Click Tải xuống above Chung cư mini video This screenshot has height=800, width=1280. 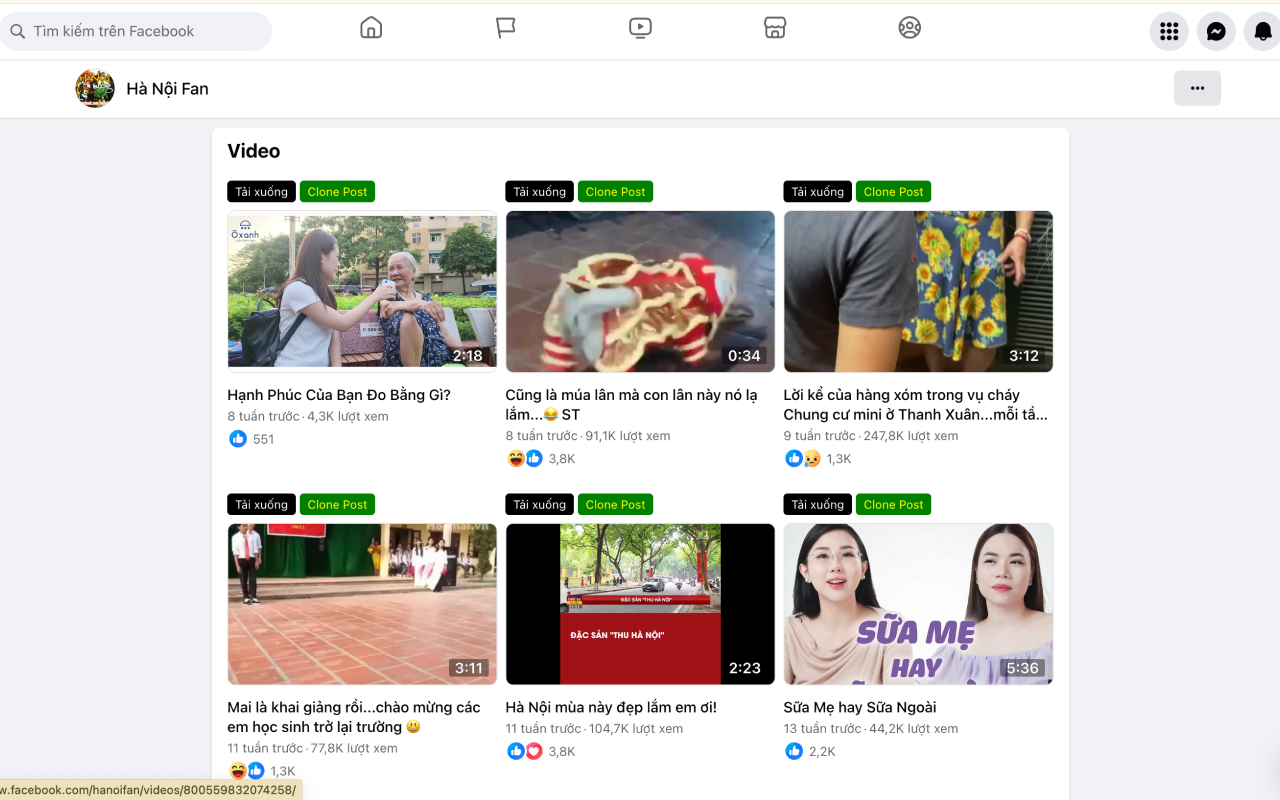(x=818, y=192)
